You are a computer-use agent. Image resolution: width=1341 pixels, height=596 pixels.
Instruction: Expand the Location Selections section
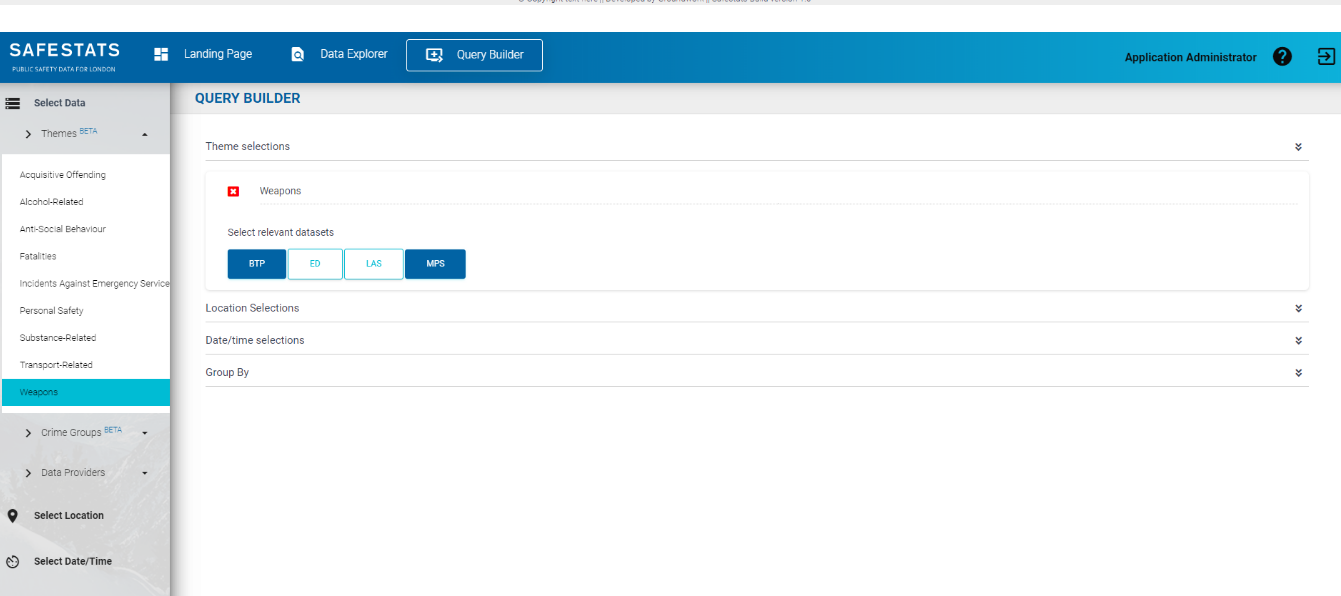(1298, 309)
